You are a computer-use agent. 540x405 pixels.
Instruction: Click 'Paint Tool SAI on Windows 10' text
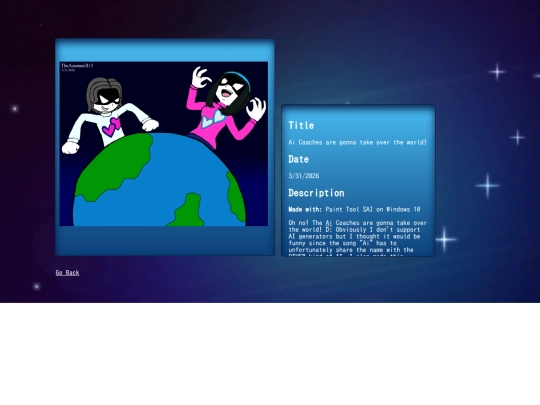pyautogui.click(x=373, y=209)
